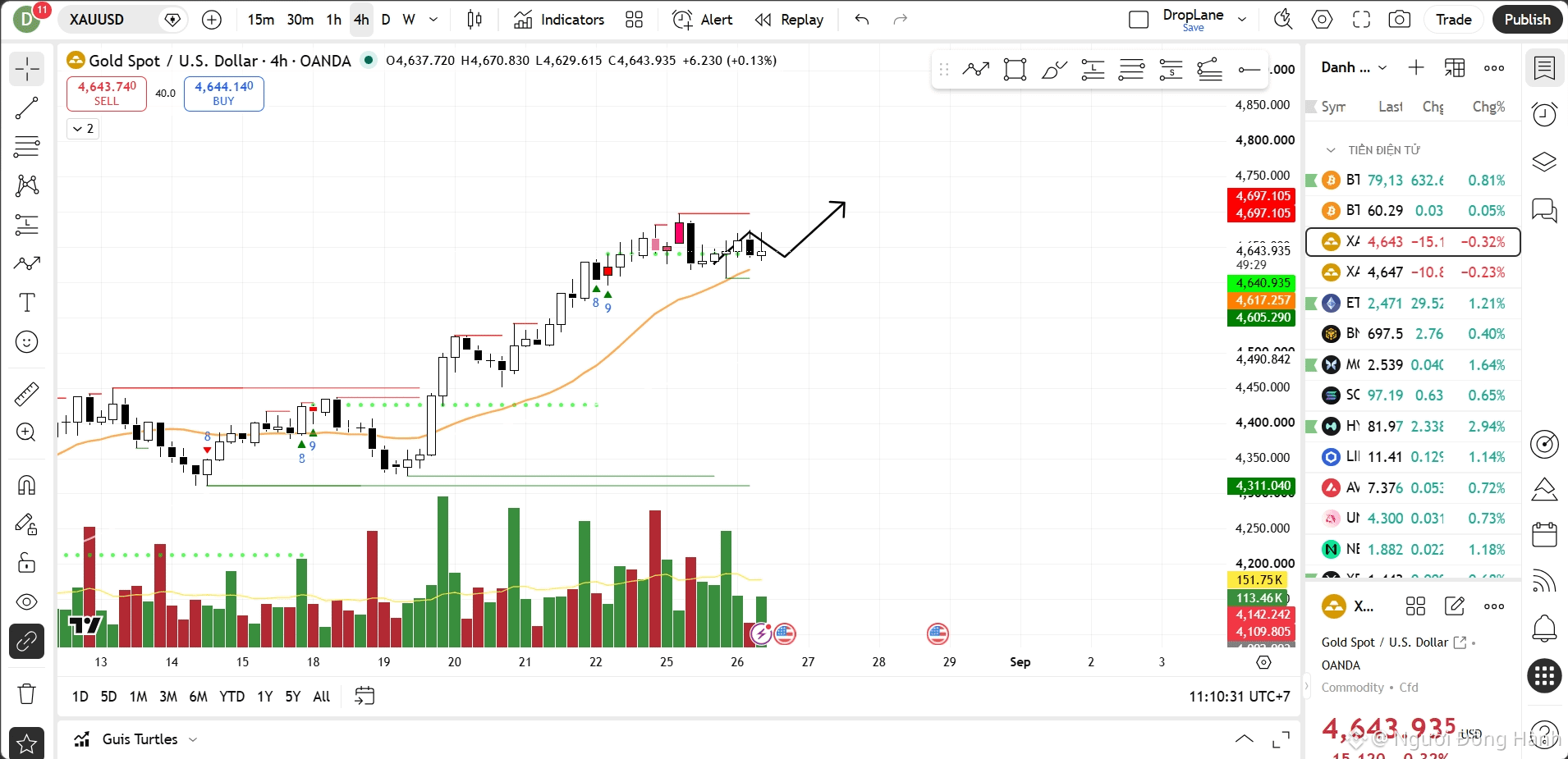The width and height of the screenshot is (1568, 759).
Task: Undo the last chart action
Action: tap(862, 20)
